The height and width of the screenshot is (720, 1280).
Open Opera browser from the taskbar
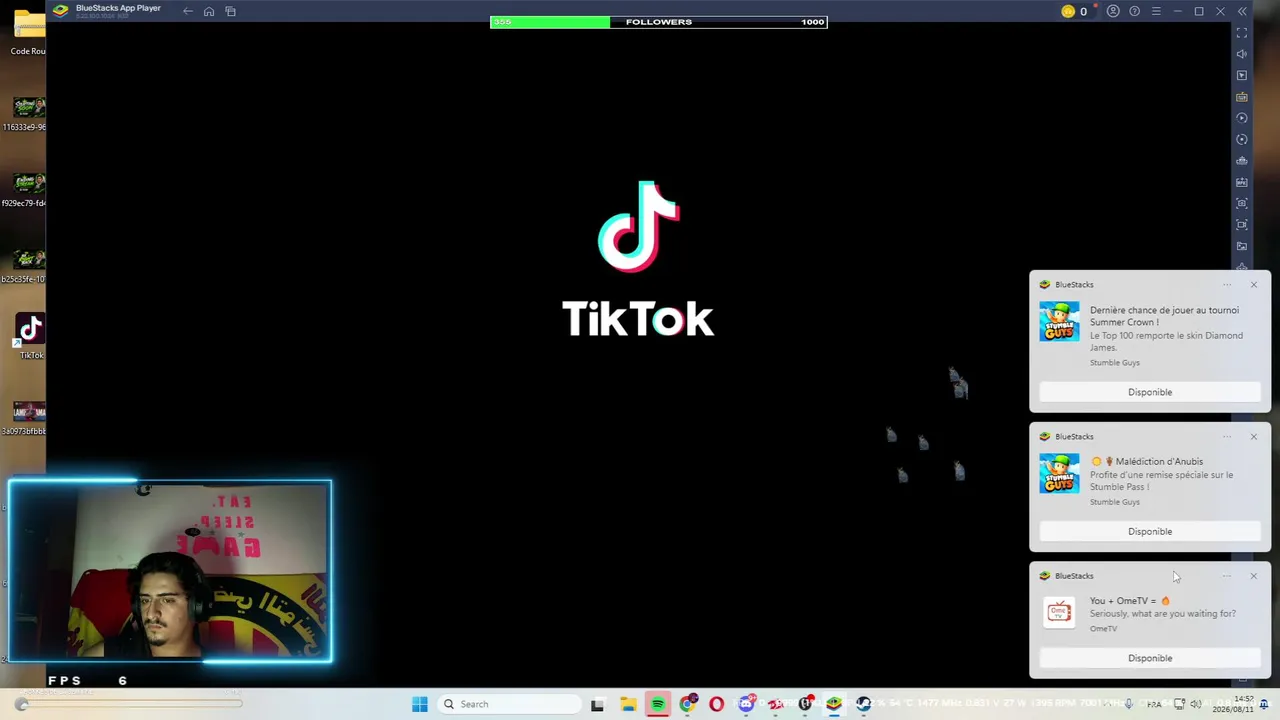(716, 704)
